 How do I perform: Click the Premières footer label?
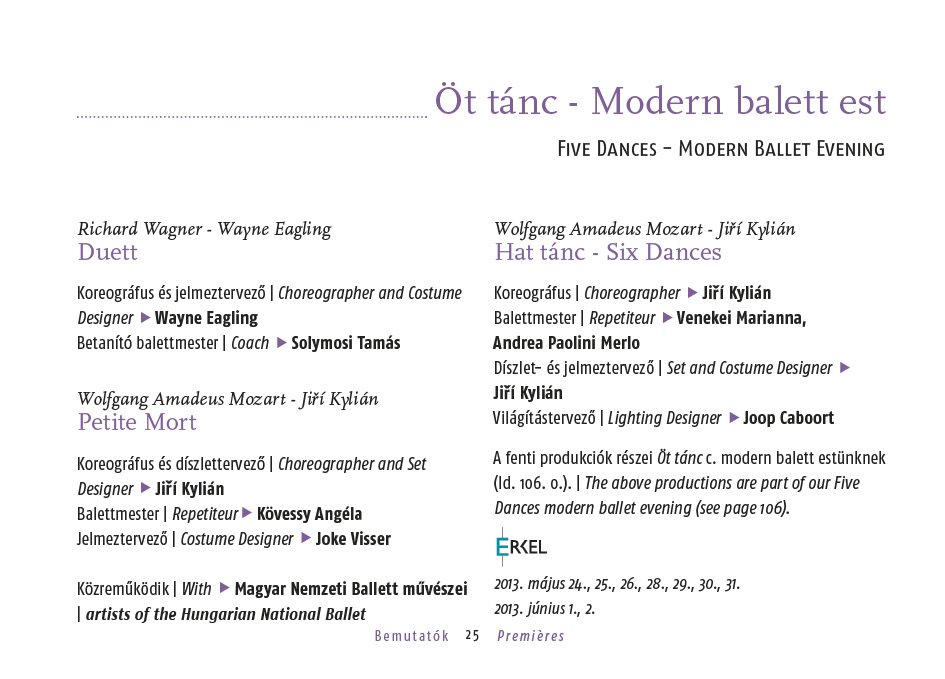click(530, 636)
